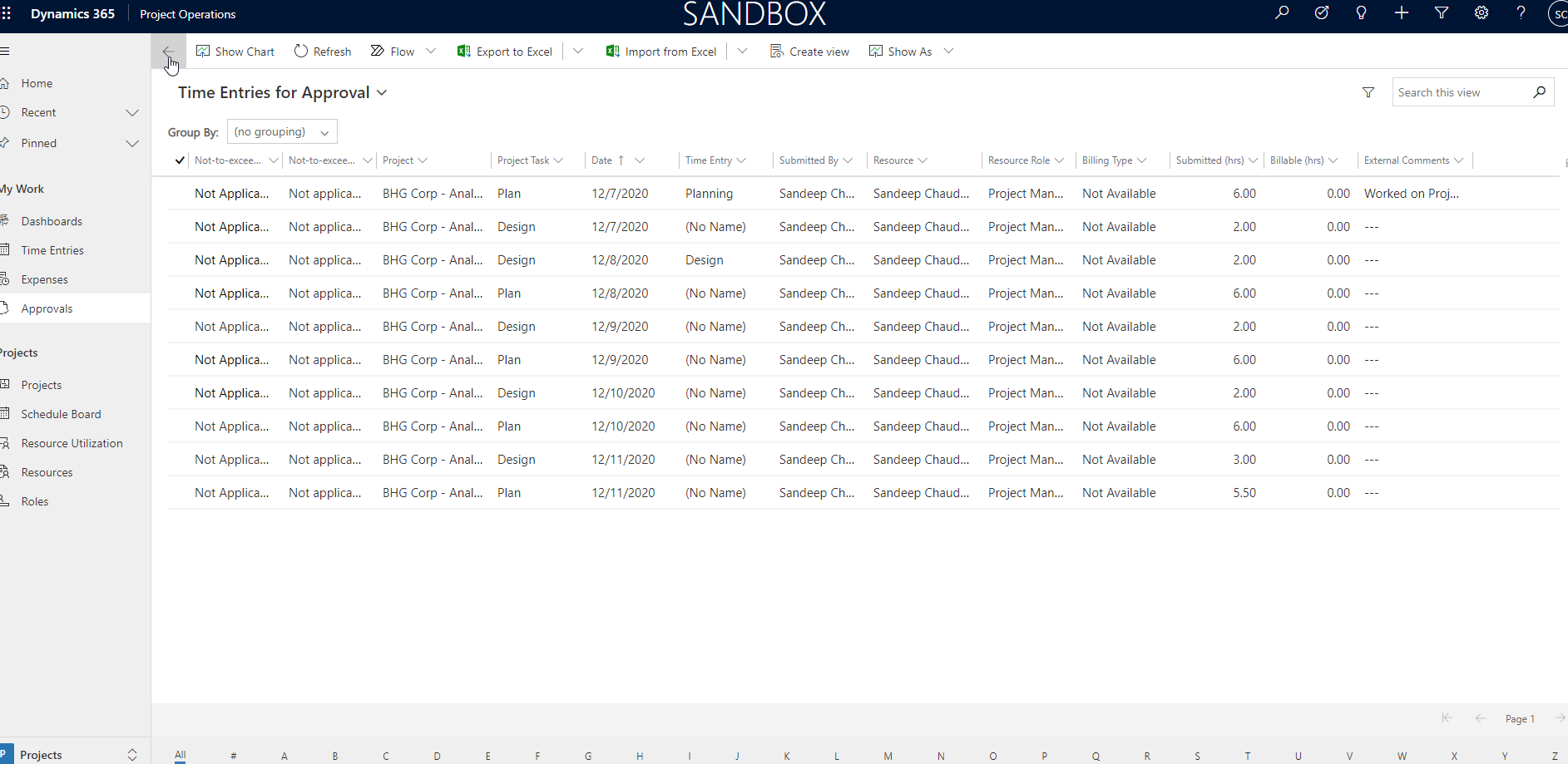Screen dimensions: 1568x764
Task: Click the plus quick create icon
Action: point(1402,13)
